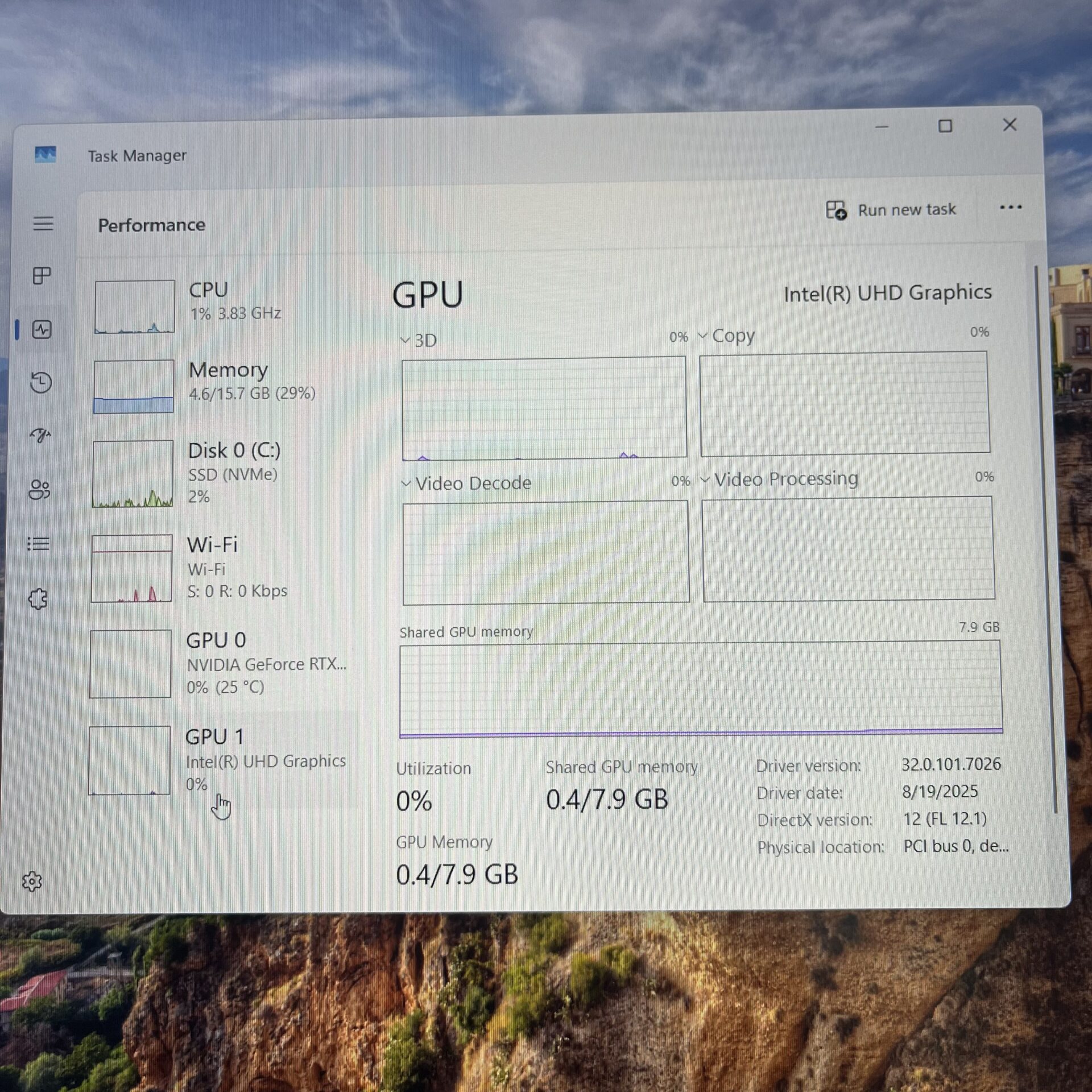This screenshot has height=1092, width=1092.
Task: Open the Processes page icon
Action: (42, 276)
